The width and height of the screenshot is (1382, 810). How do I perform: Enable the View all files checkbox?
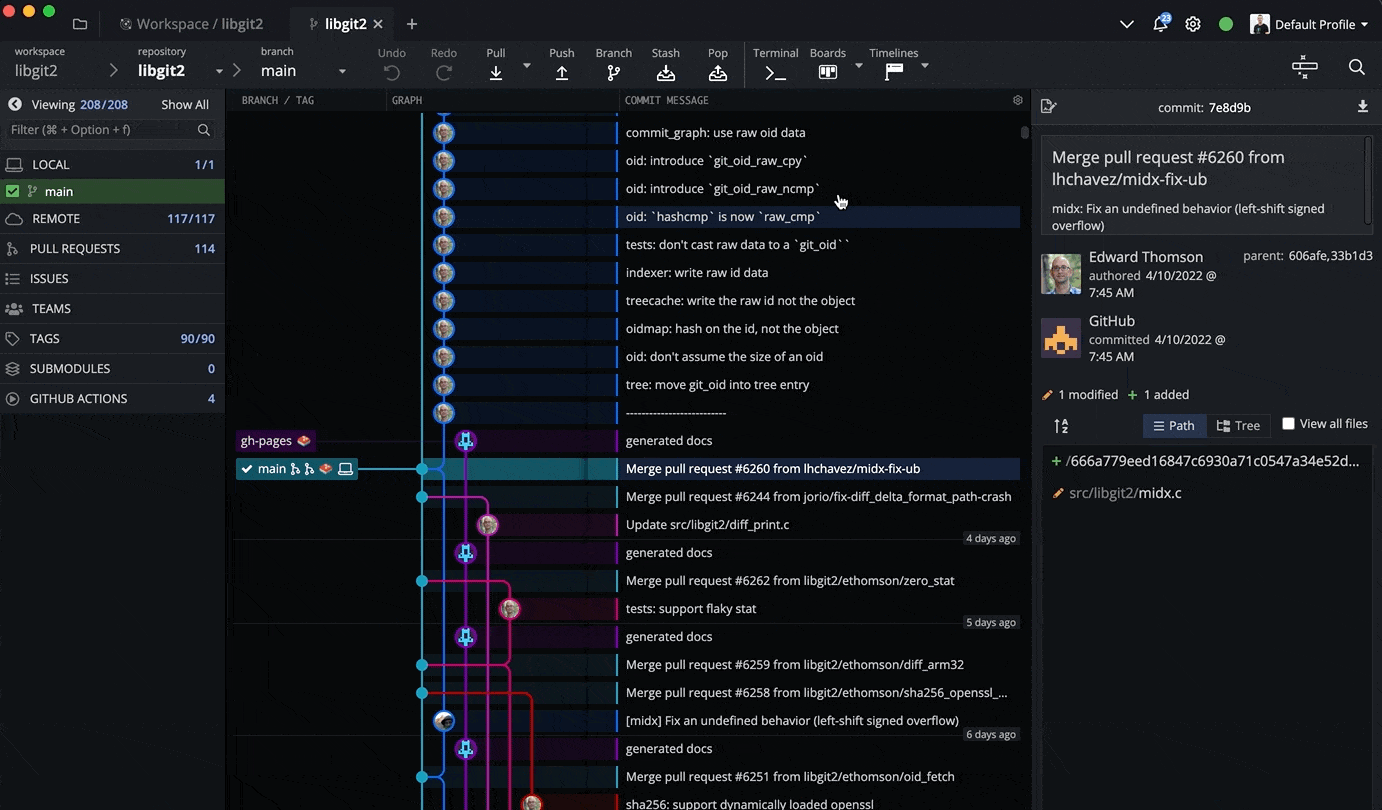(1288, 424)
